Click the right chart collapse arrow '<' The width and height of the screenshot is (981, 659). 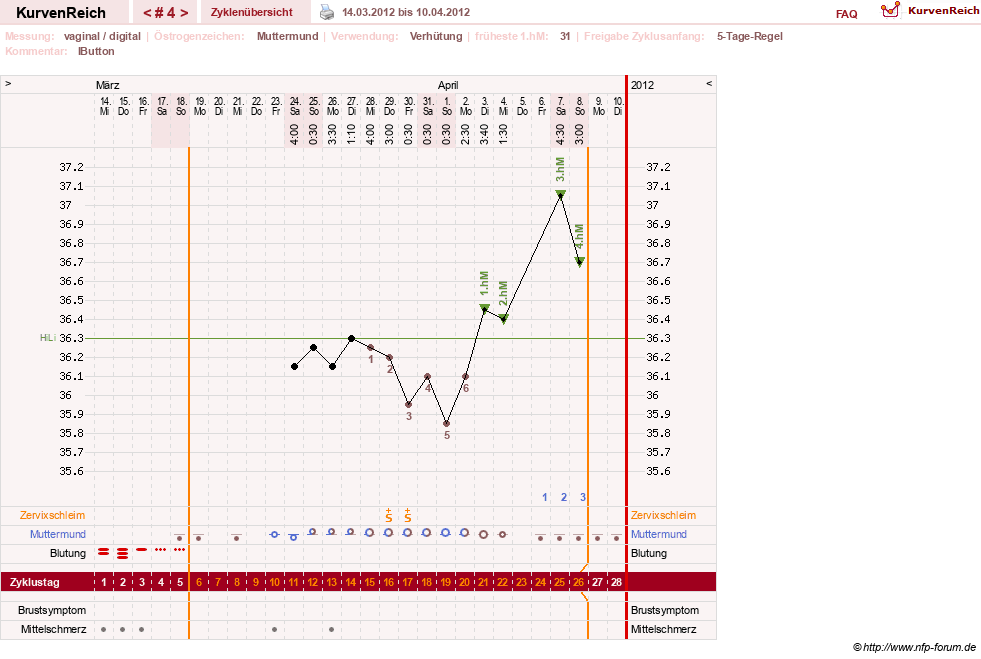point(709,83)
